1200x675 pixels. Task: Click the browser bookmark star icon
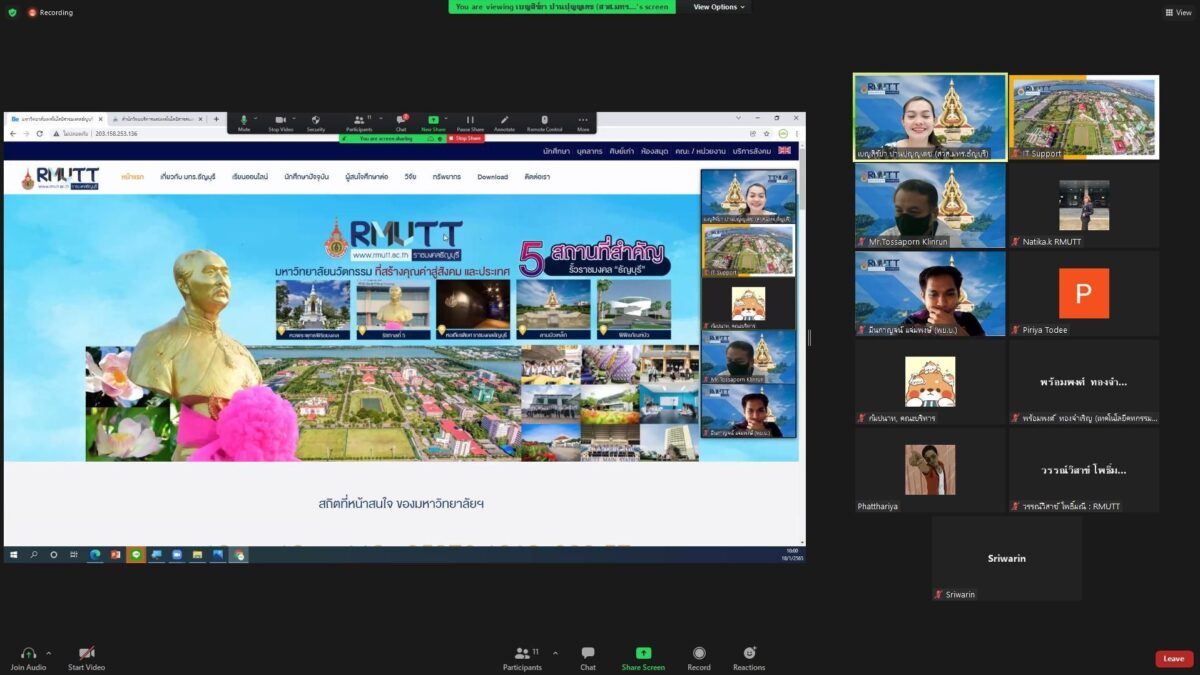(x=767, y=133)
